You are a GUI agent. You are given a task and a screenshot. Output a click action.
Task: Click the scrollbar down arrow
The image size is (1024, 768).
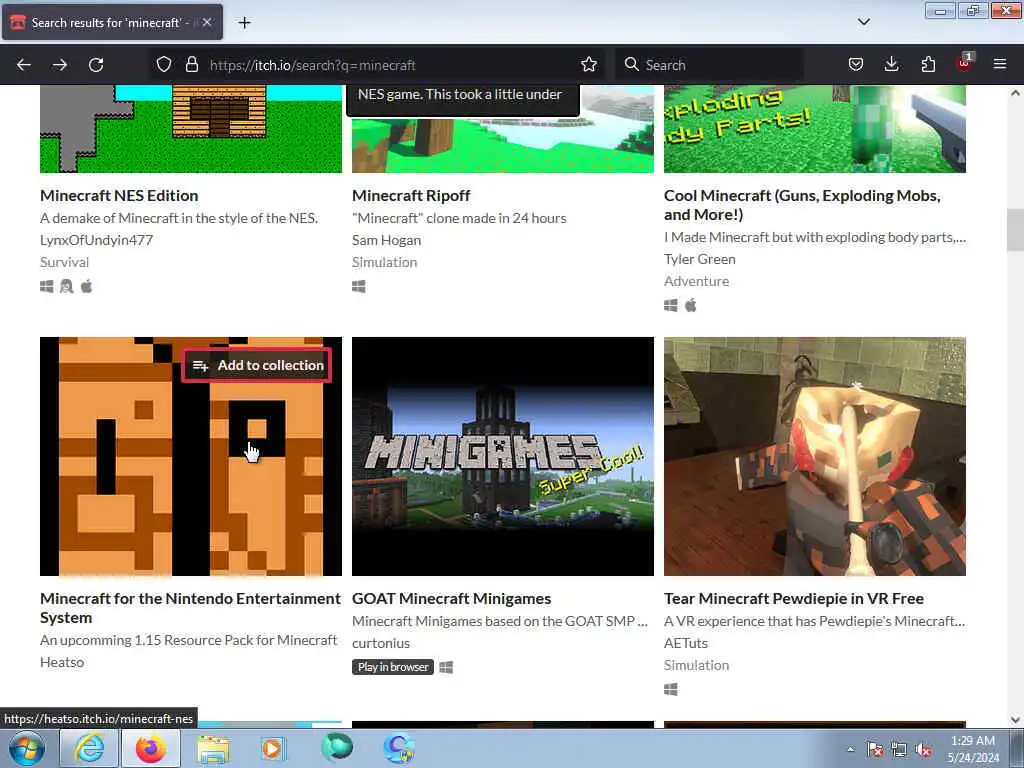(x=1015, y=720)
